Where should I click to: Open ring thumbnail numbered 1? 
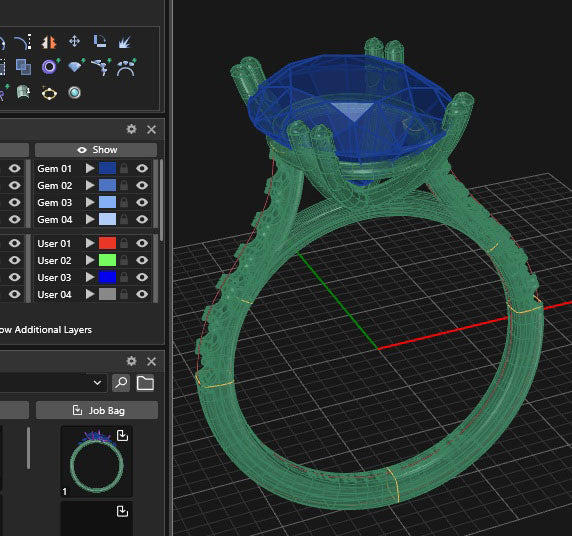click(x=96, y=461)
